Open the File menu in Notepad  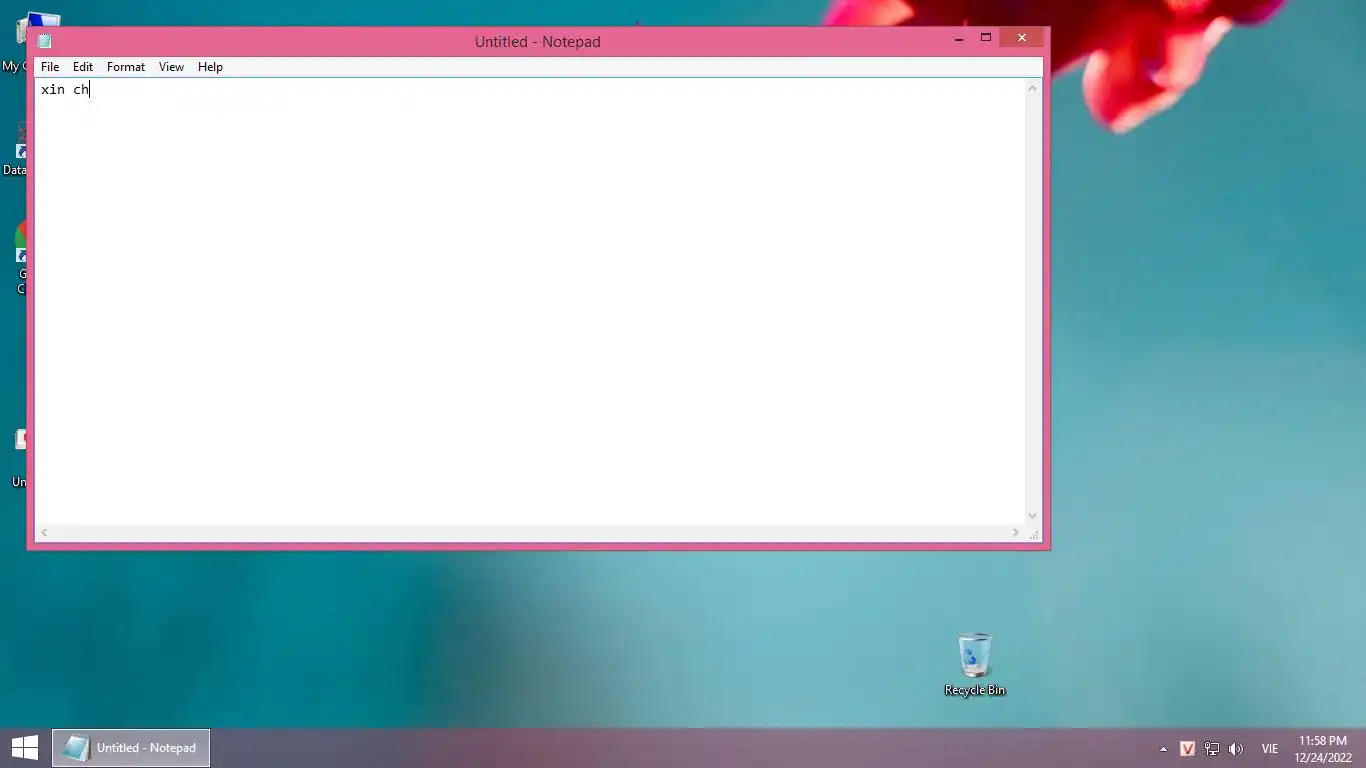click(x=50, y=67)
